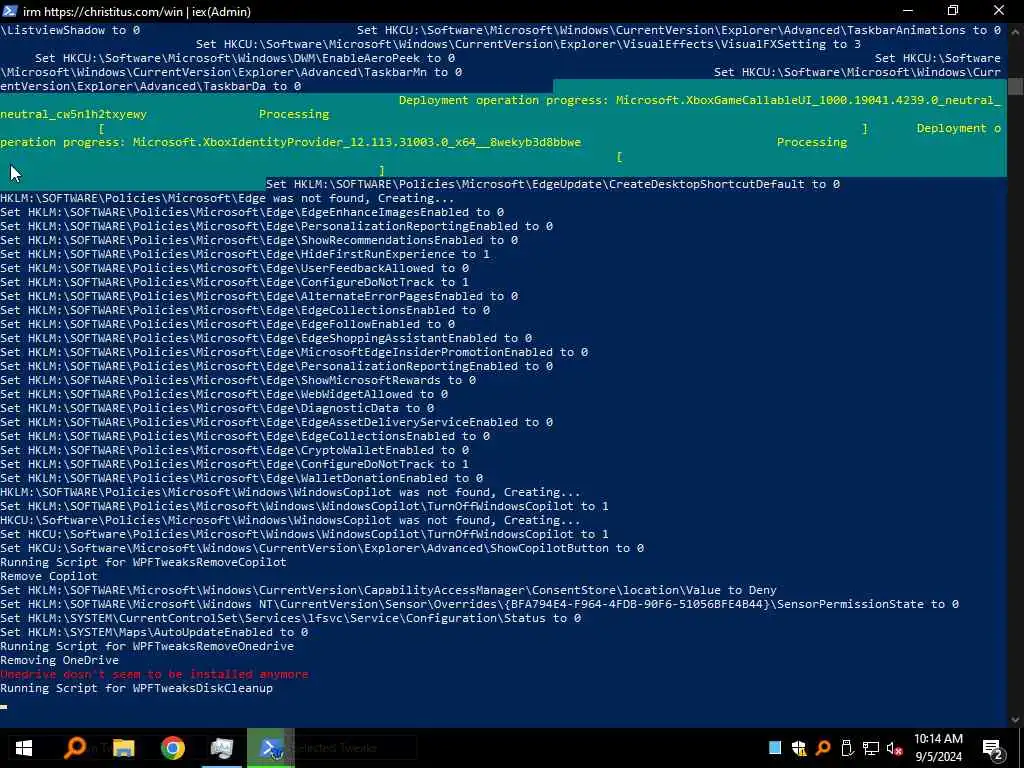
Task: Click the 'MicrosoftEdgeInsiderPromotionEnabled to 0' line
Action: click(x=294, y=352)
